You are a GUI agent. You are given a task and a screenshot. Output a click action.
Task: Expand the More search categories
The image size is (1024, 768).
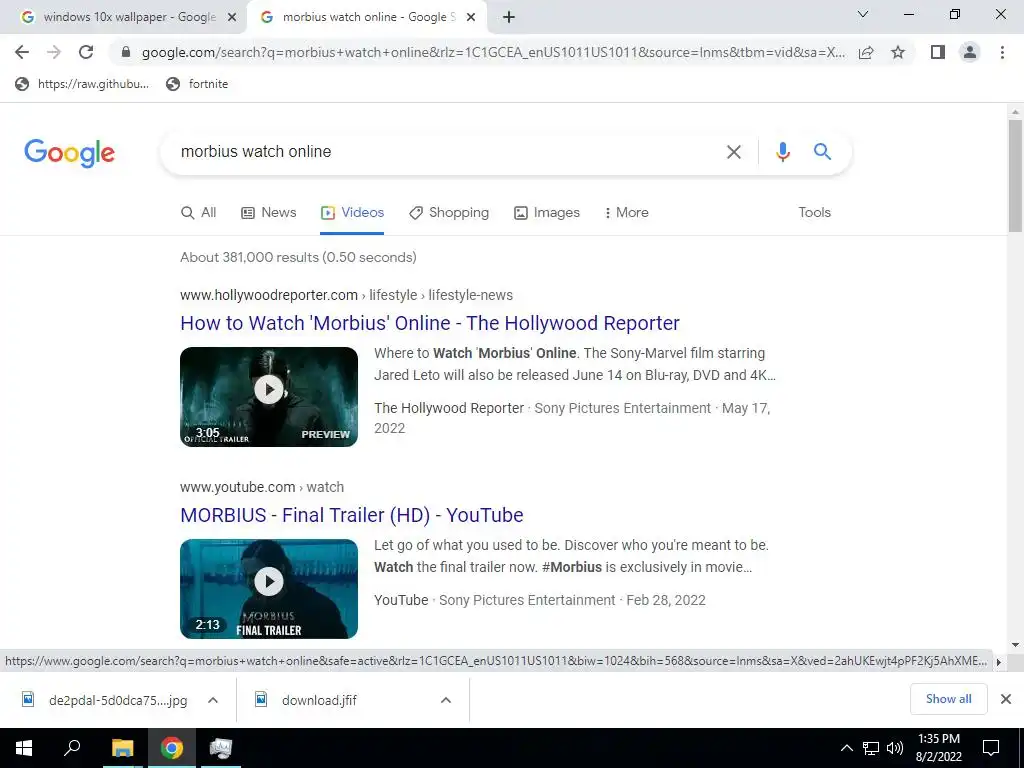click(x=626, y=213)
